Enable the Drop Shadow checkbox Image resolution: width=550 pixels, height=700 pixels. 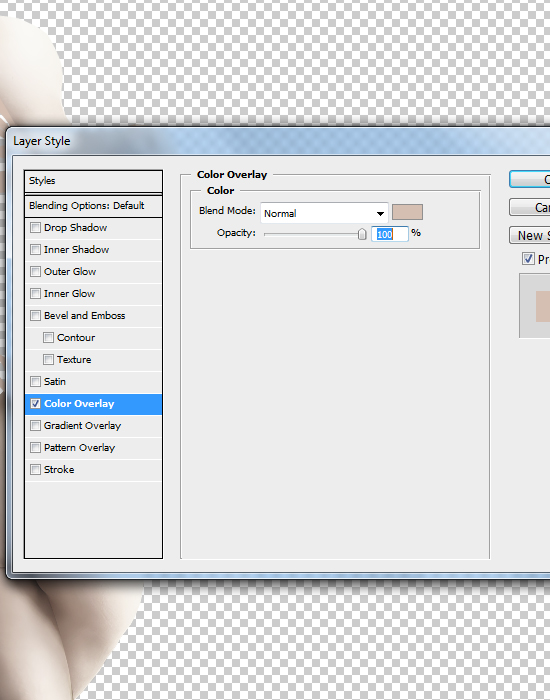[35, 228]
